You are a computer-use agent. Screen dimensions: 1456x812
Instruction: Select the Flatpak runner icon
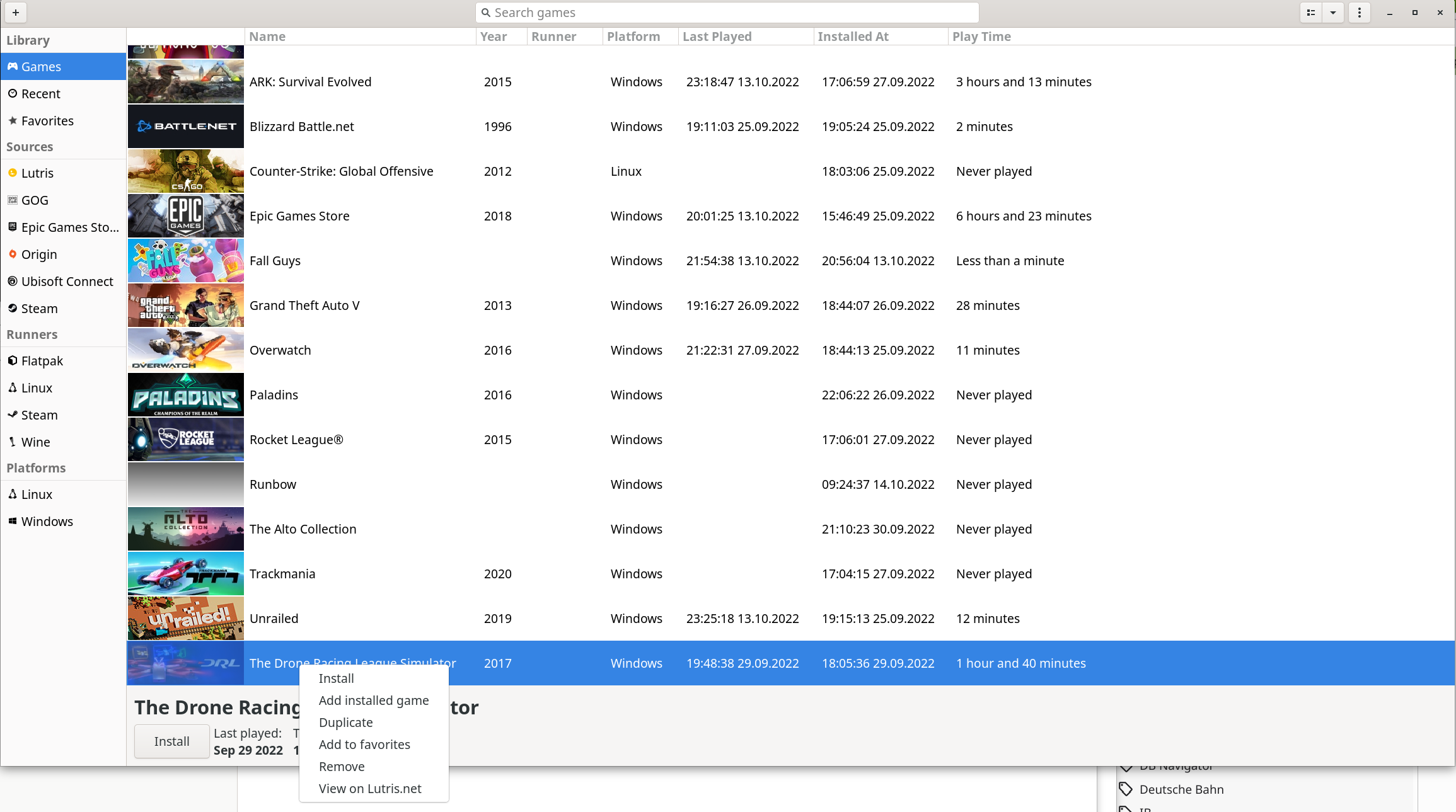[x=13, y=361]
